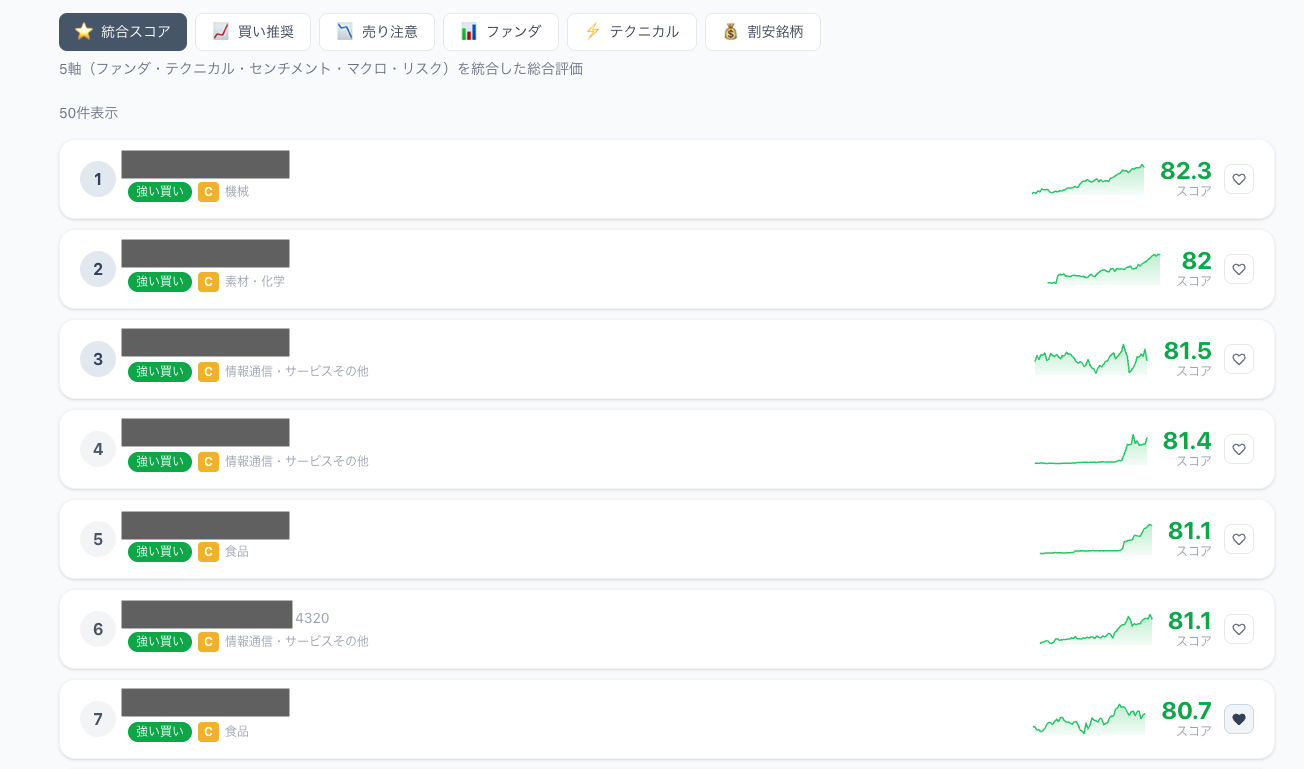This screenshot has height=769, width=1304.
Task: Click the 強い買い badge on rank 2
Action: tap(160, 282)
